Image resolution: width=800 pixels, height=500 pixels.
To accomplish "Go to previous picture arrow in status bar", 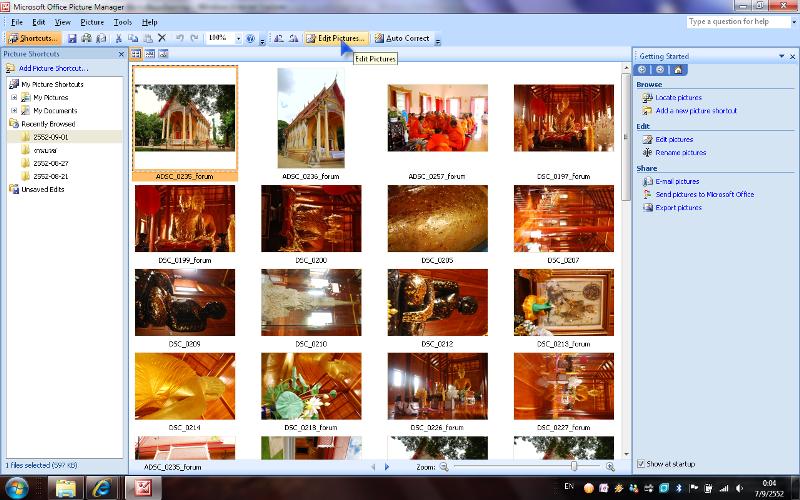I will [x=373, y=467].
